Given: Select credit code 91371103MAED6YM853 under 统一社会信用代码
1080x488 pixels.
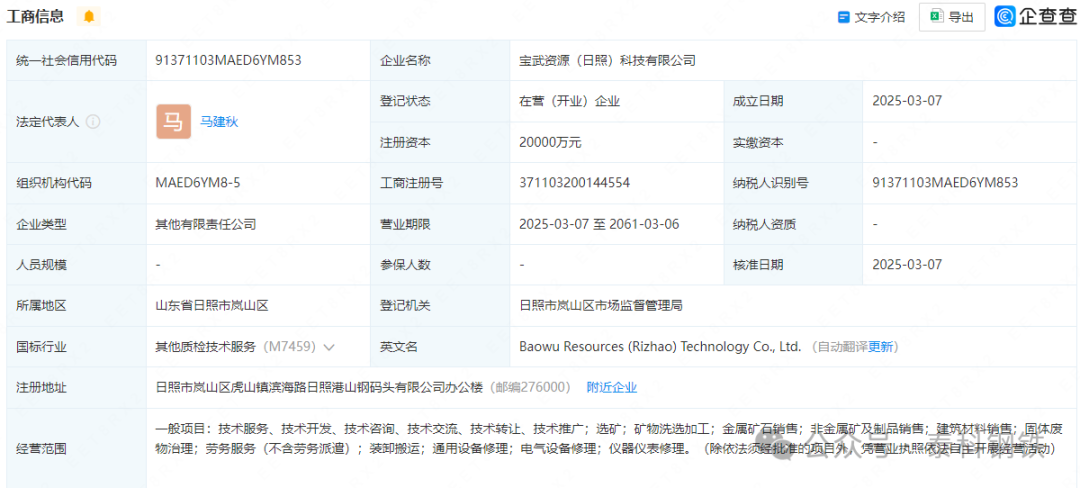Looking at the screenshot, I should point(229,60).
